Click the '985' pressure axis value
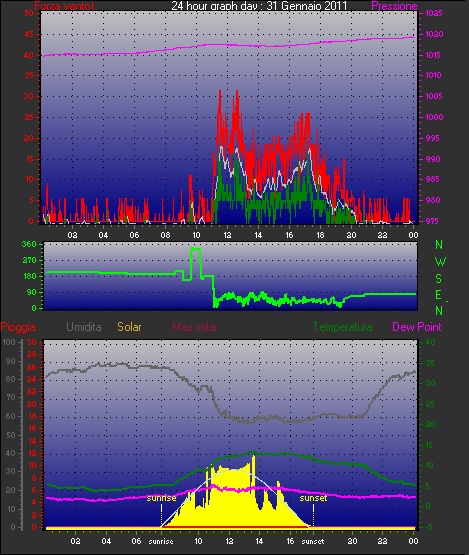469x555 pixels. 433,179
